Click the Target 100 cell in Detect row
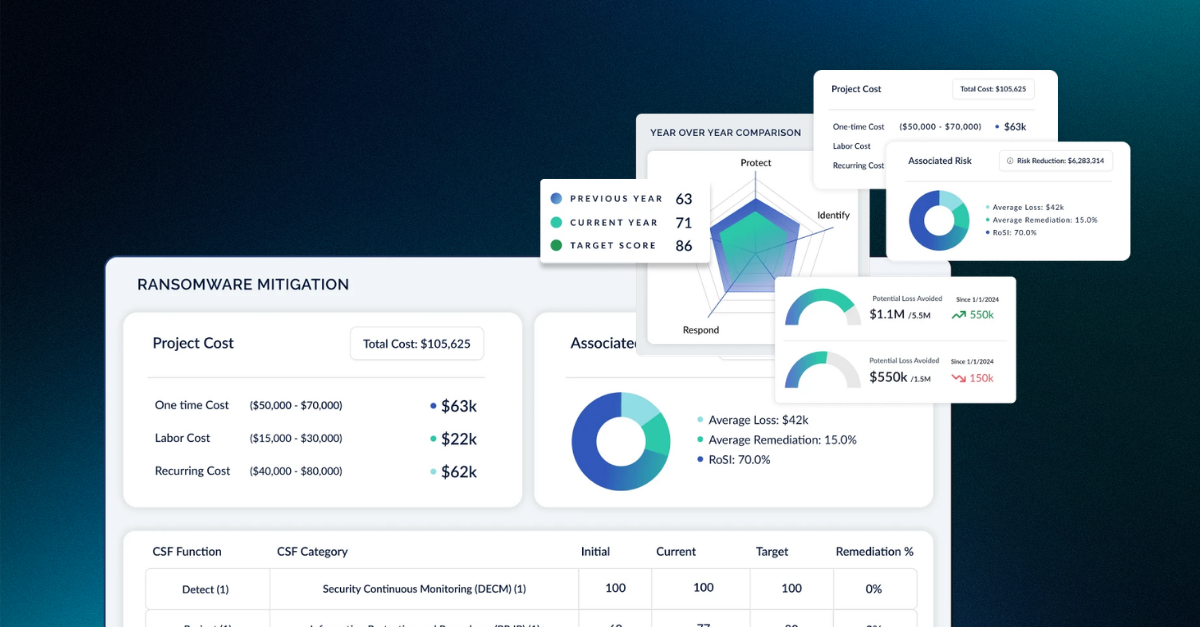 pos(792,588)
